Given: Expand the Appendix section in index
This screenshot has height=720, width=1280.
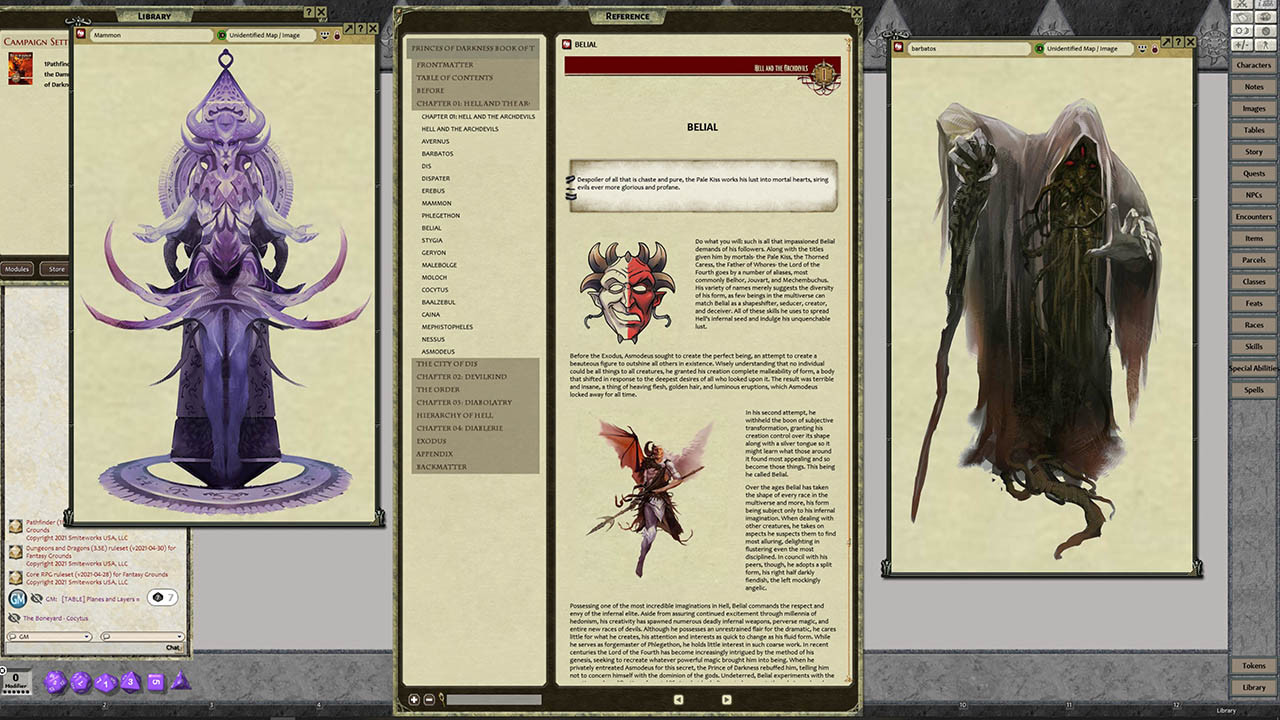Looking at the screenshot, I should pyautogui.click(x=473, y=454).
